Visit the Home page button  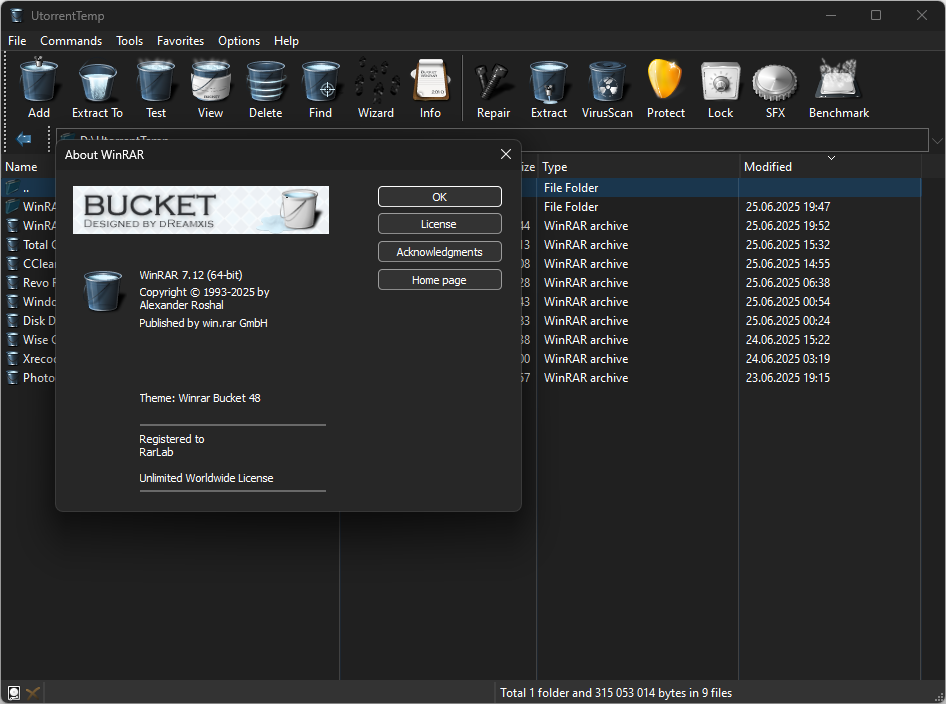coord(440,280)
